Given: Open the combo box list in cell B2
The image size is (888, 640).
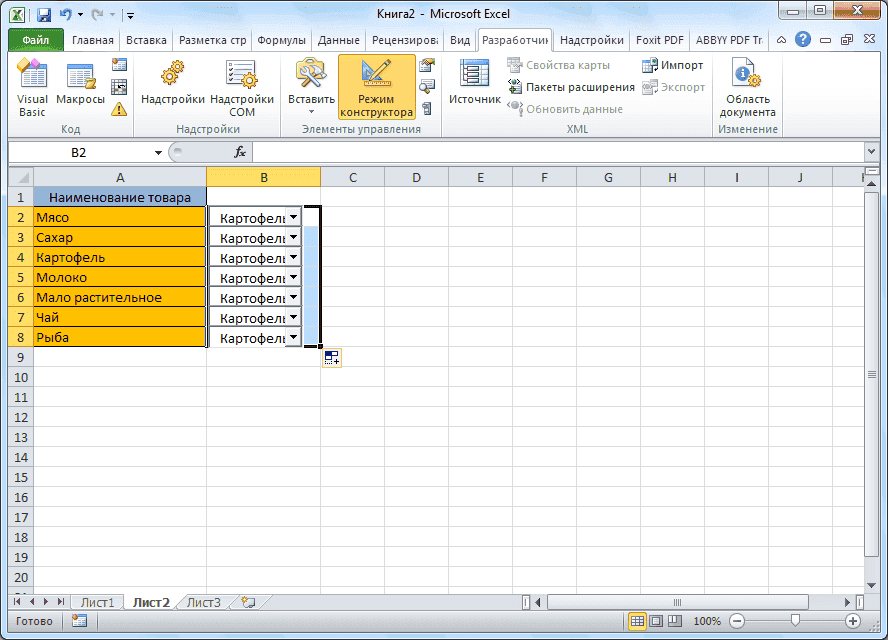Looking at the screenshot, I should point(295,216).
